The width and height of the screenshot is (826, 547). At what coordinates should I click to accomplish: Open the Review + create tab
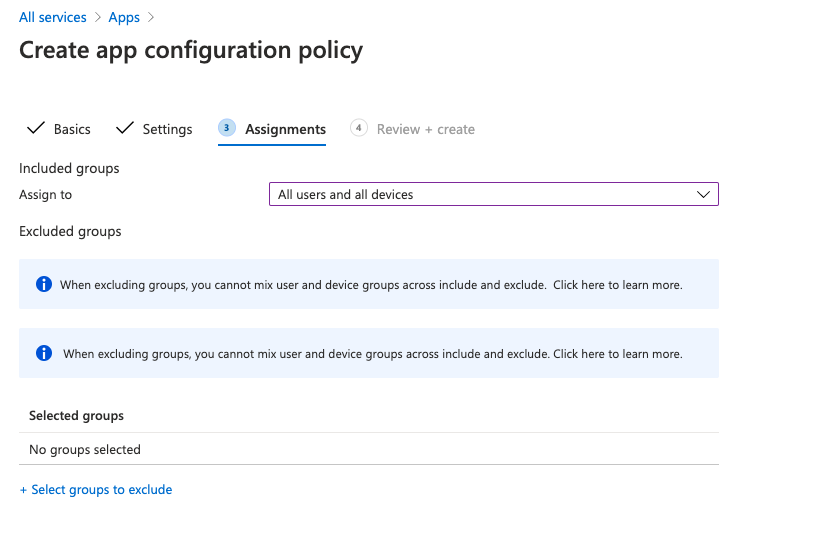click(x=425, y=129)
